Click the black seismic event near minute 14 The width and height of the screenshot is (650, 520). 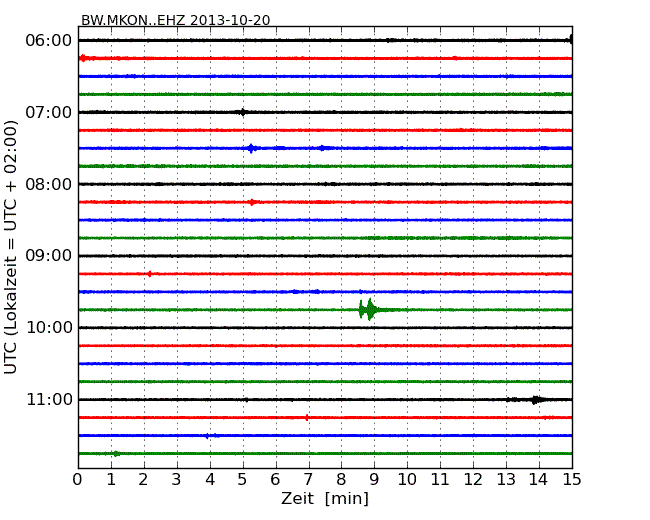pos(536,400)
